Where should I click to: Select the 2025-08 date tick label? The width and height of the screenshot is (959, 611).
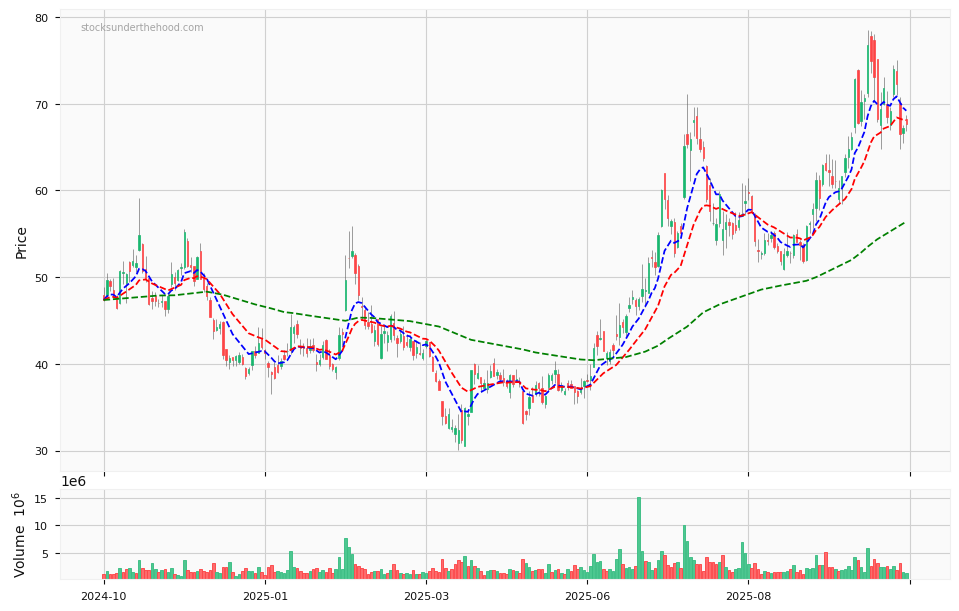point(748,596)
